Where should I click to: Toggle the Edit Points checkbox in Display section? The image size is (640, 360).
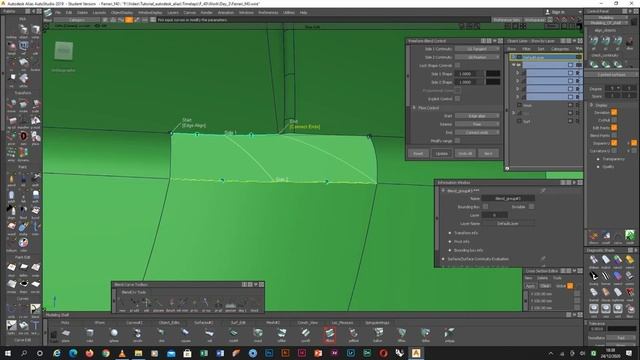point(614,128)
